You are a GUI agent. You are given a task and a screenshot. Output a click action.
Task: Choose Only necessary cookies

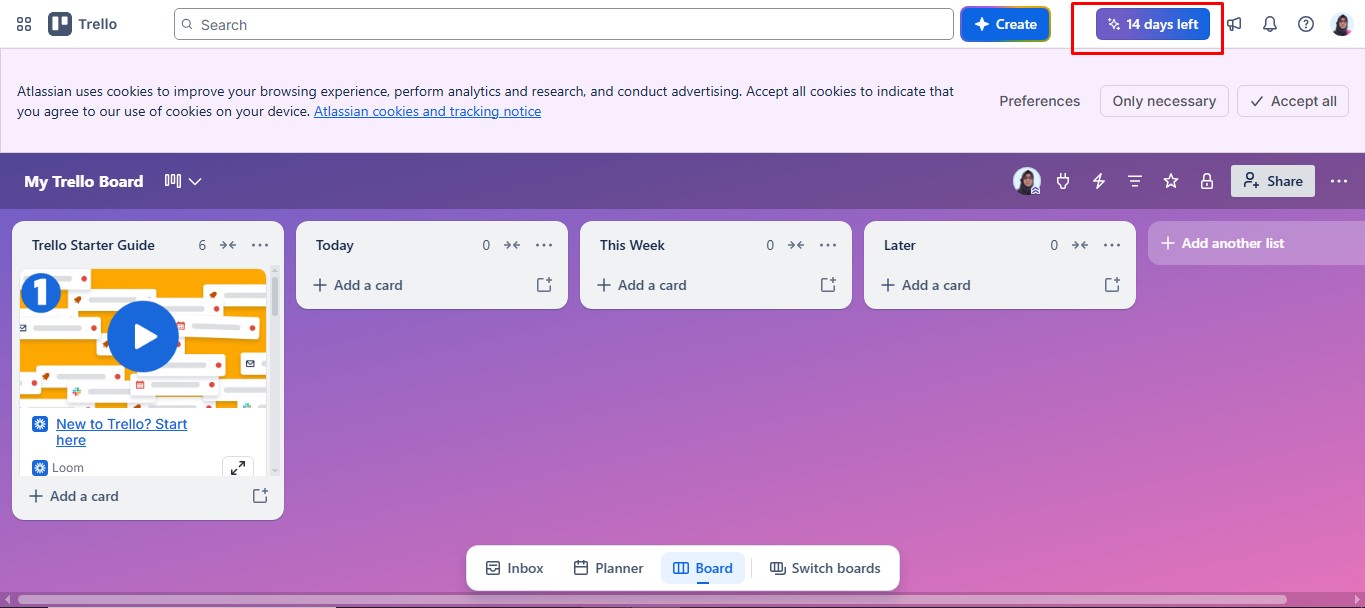pos(1164,101)
